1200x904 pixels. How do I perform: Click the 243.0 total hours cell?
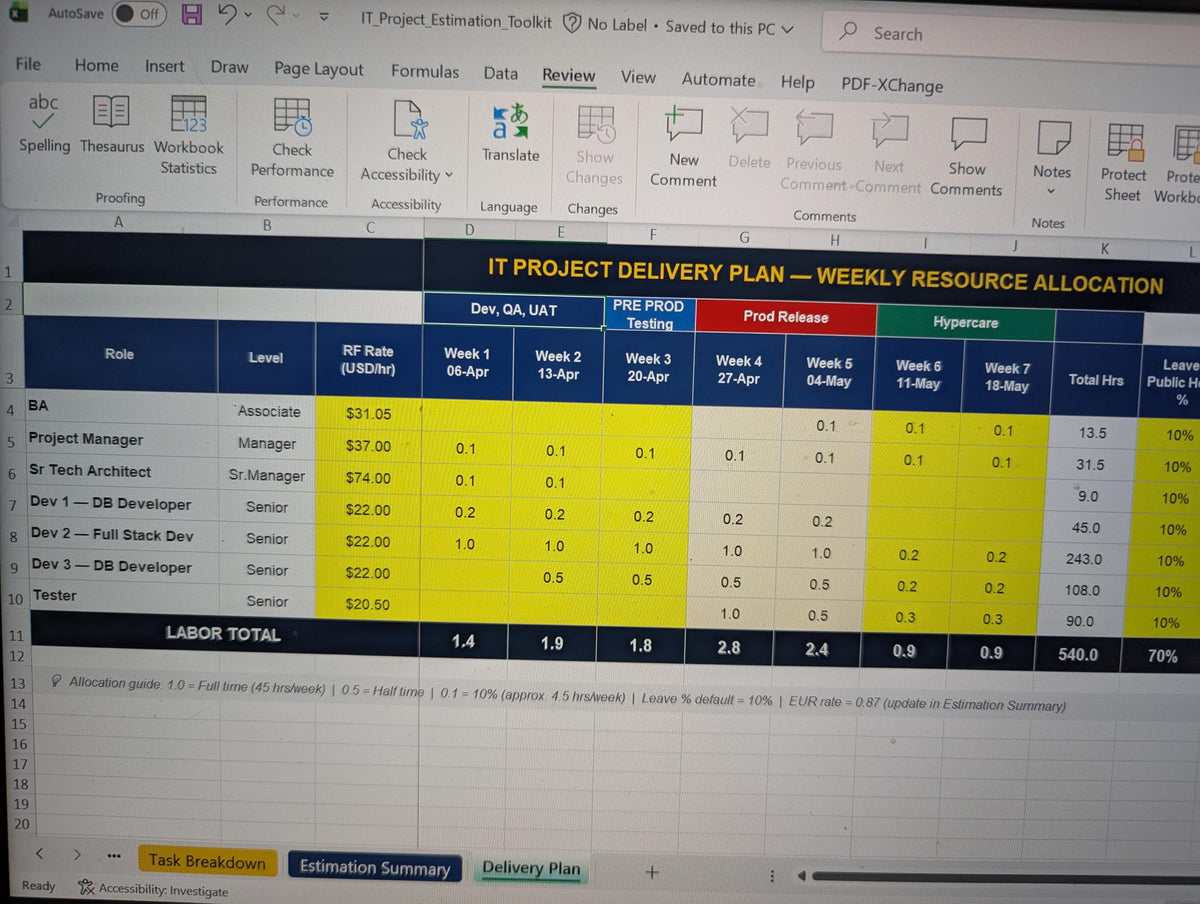tap(1084, 559)
